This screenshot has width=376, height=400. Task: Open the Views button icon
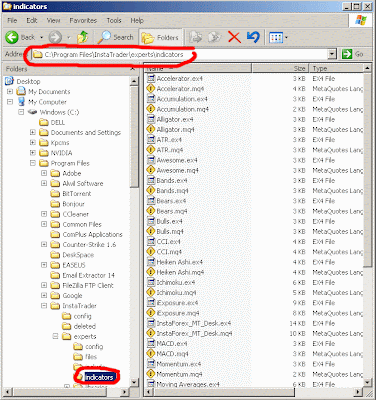pos(276,38)
